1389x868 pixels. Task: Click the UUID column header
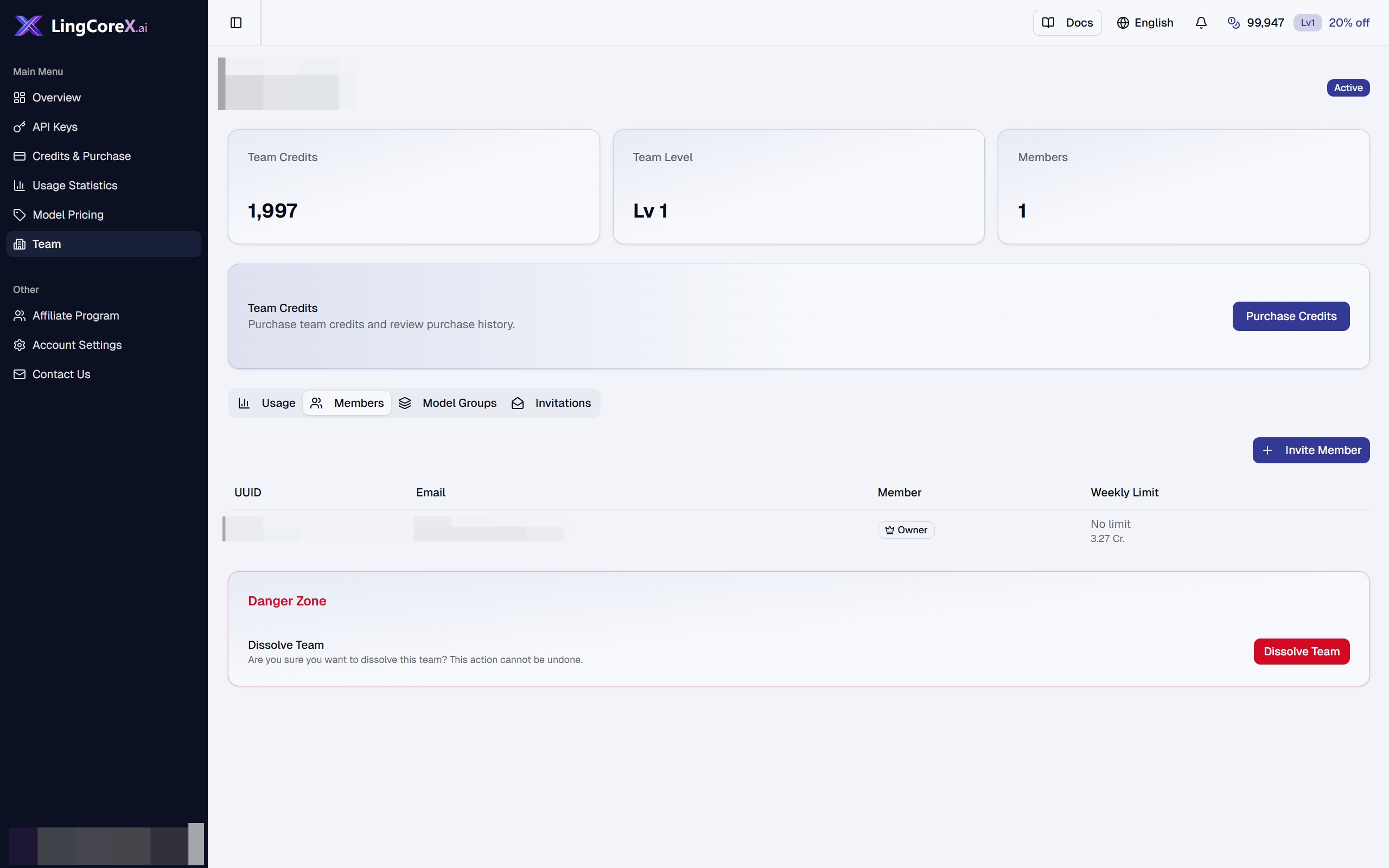pos(247,493)
